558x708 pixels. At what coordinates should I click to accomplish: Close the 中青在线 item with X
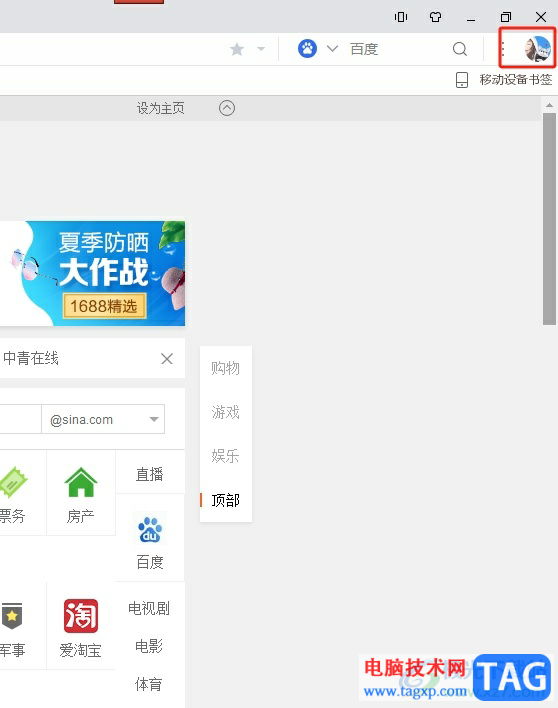click(x=167, y=359)
